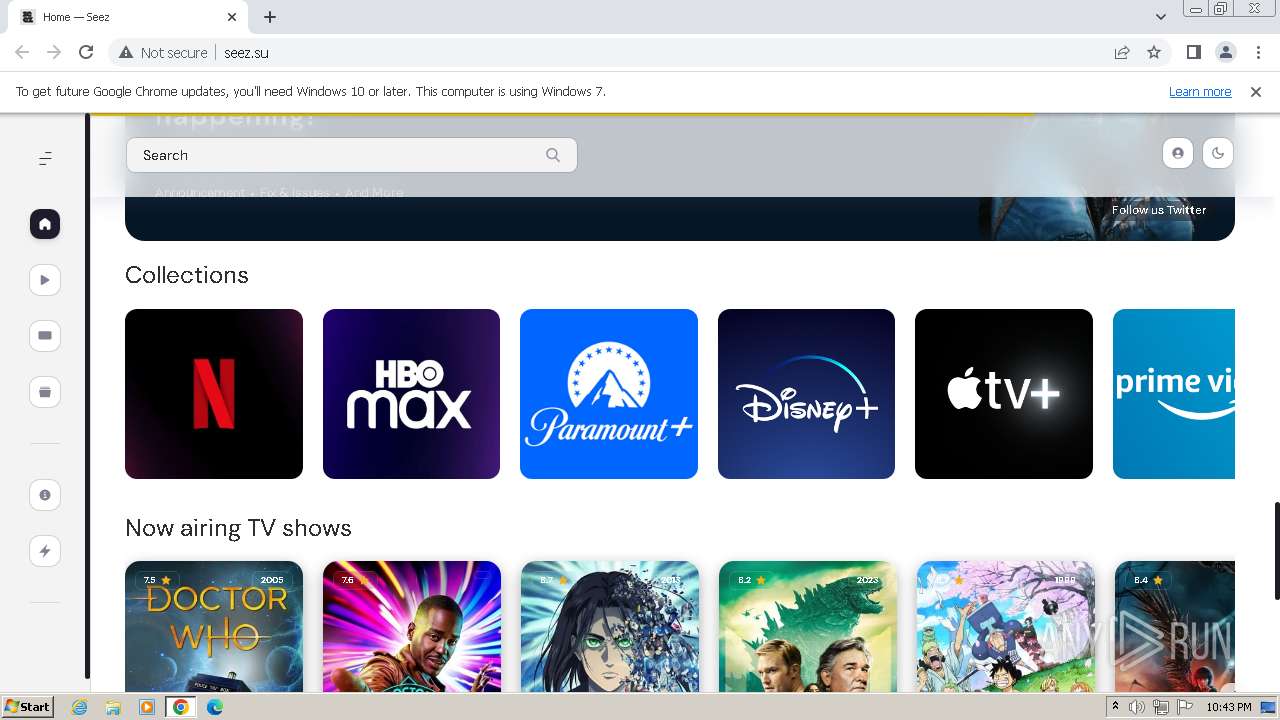Open the lightning bolt sidebar icon
1280x720 pixels.
tap(45, 551)
